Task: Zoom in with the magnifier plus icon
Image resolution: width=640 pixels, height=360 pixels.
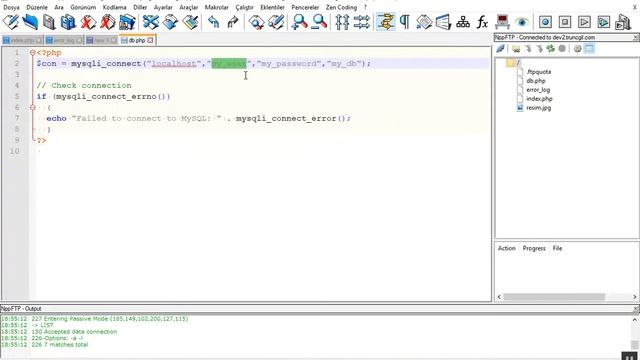Action: (300, 22)
